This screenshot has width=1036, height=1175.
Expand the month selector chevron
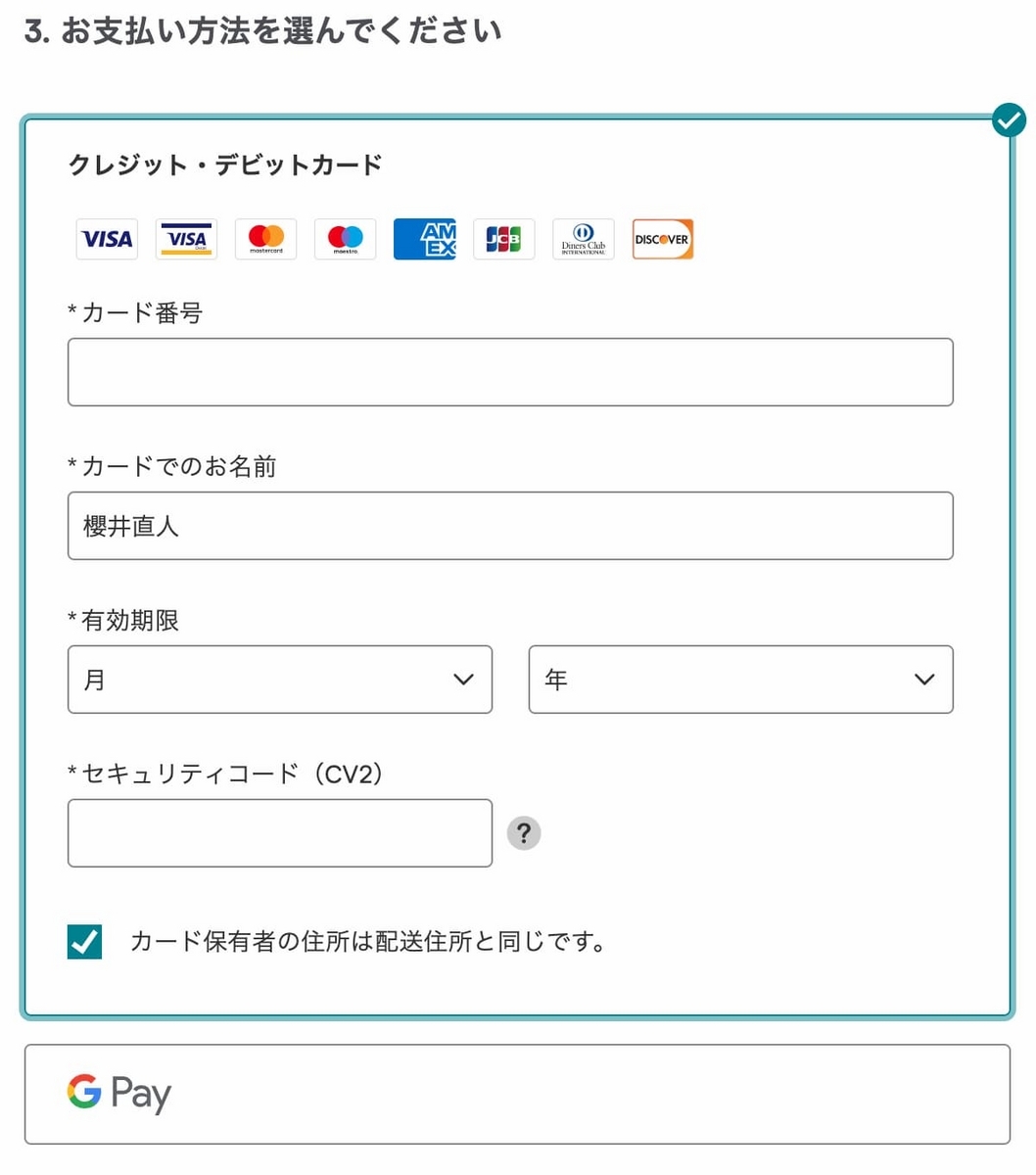click(x=463, y=680)
